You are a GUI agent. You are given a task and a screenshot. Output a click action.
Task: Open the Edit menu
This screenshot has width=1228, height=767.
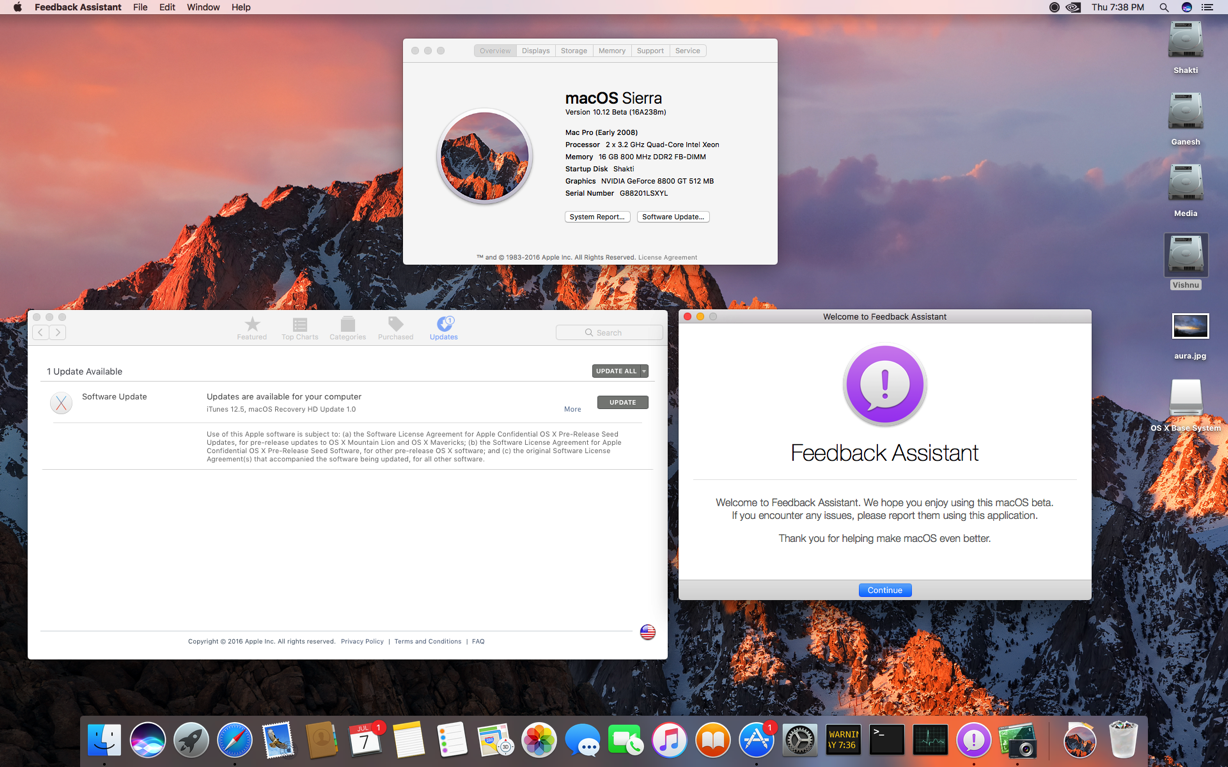[x=167, y=7]
